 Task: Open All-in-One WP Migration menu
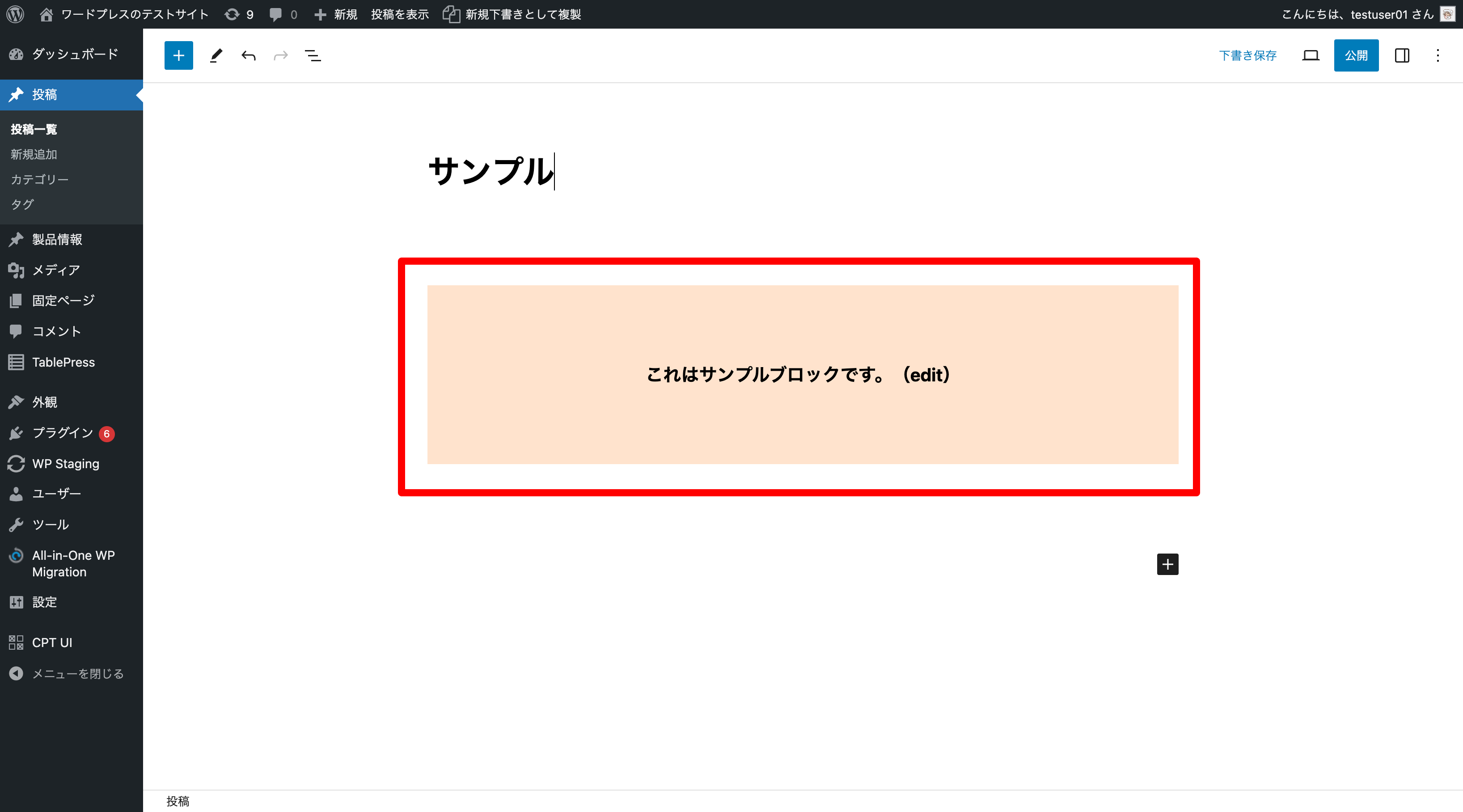[72, 563]
